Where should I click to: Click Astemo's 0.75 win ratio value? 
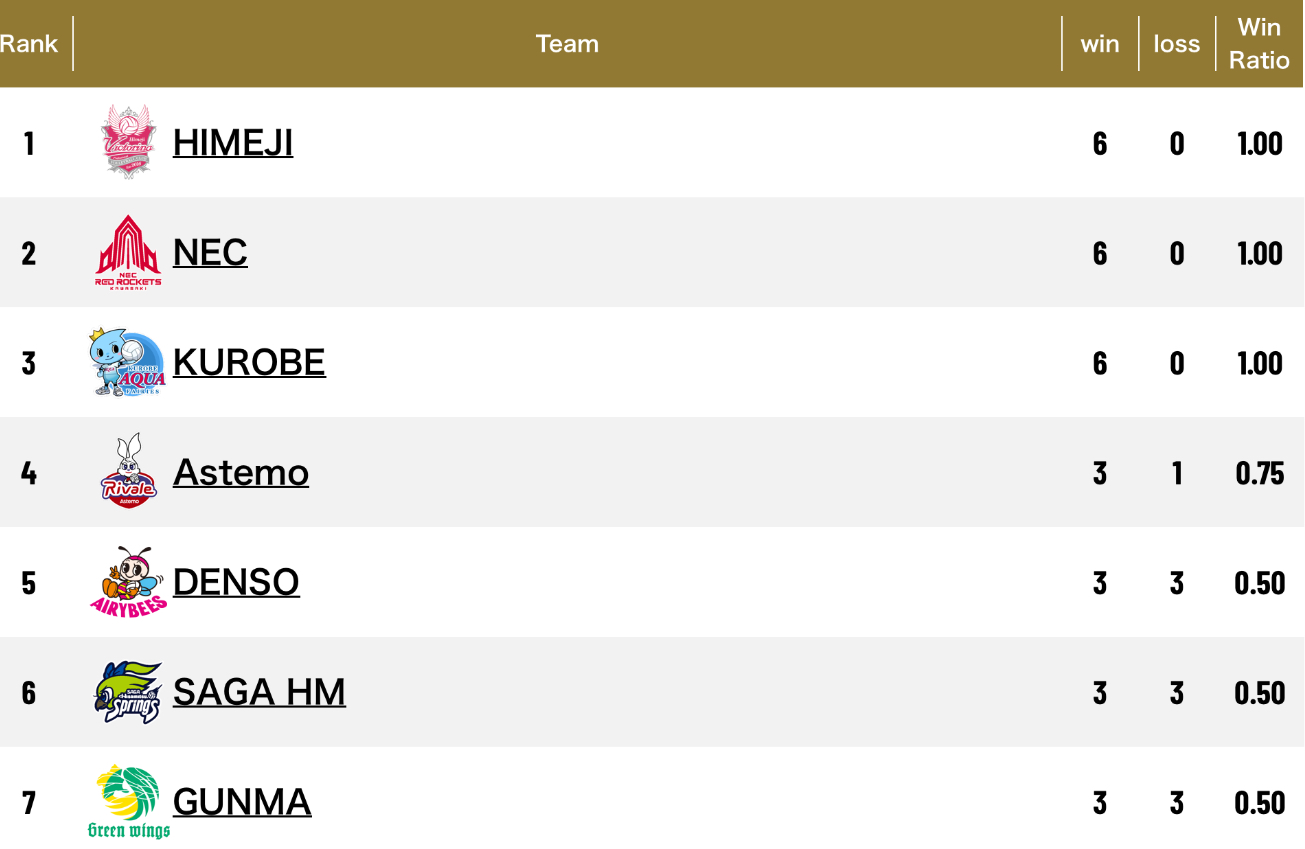pyautogui.click(x=1259, y=472)
